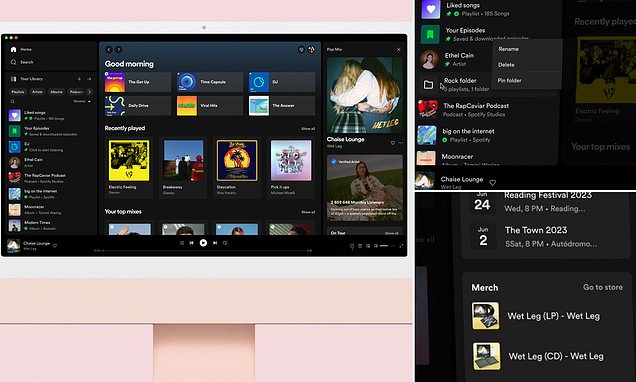The height and width of the screenshot is (382, 636).
Task: Go to Home via the house icon
Action: pos(13,49)
